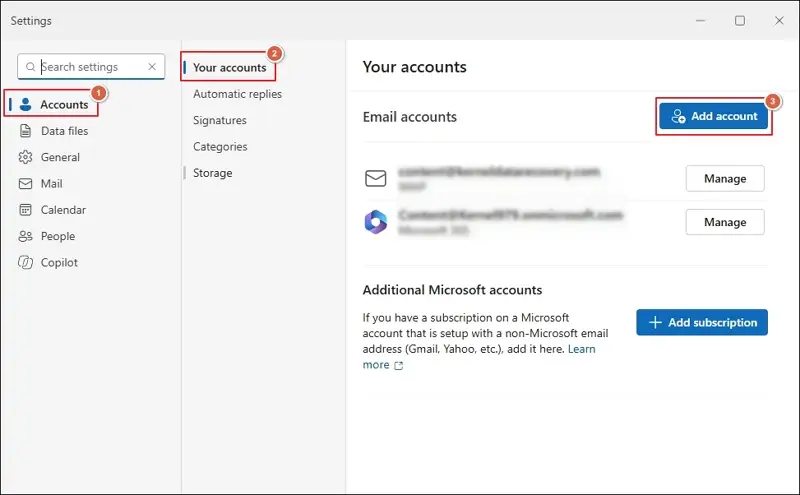Click the person-plus icon on Add account
The image size is (800, 495).
click(x=678, y=116)
